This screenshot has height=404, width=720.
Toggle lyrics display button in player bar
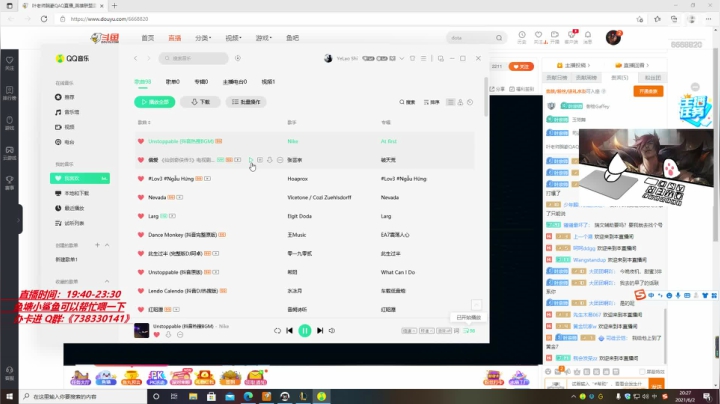tap(456, 331)
